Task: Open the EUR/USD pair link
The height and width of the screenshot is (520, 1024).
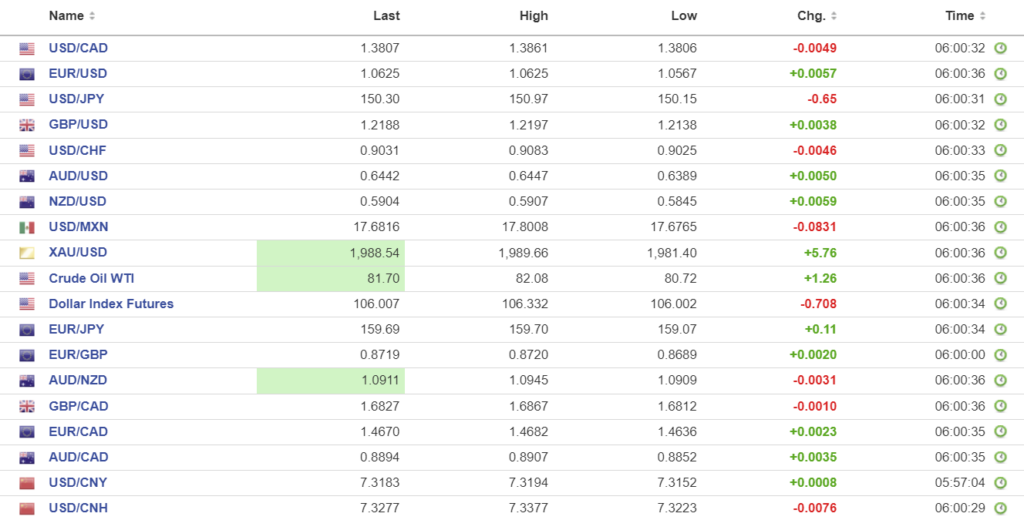Action: click(x=78, y=73)
